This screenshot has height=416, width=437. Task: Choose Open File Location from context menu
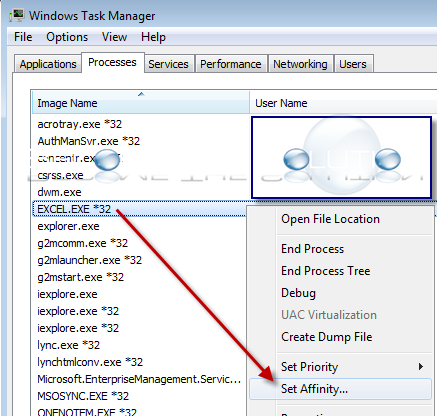[x=340, y=219]
